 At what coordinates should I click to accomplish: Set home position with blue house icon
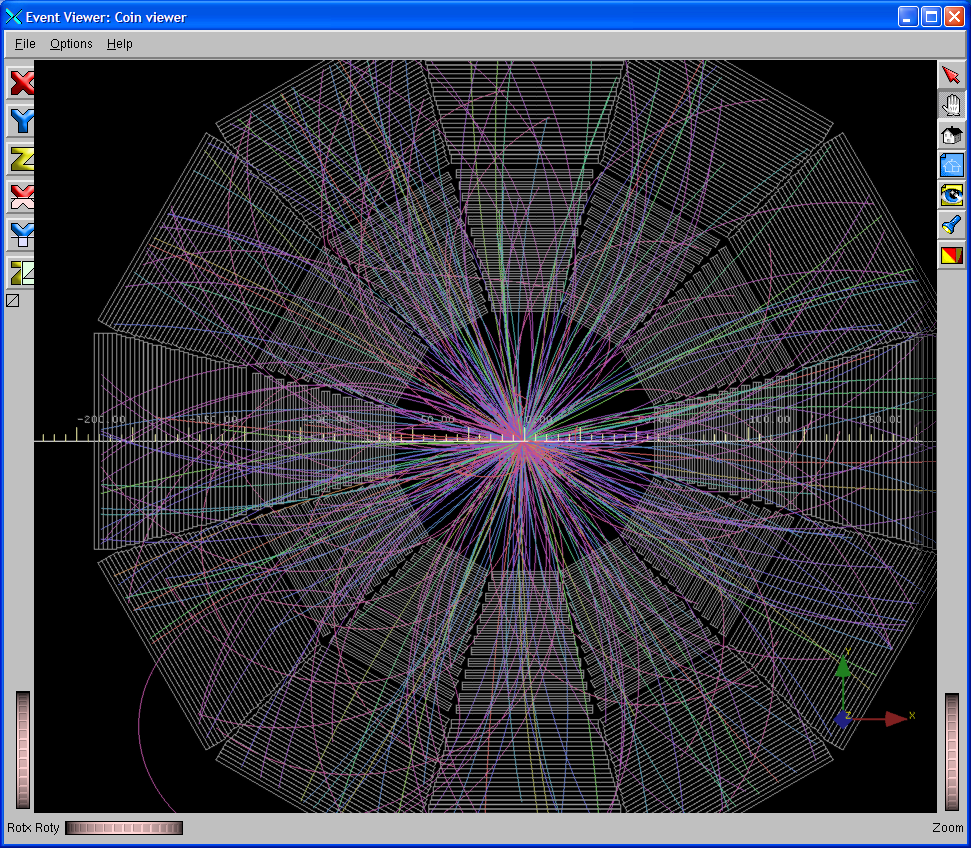tap(951, 165)
